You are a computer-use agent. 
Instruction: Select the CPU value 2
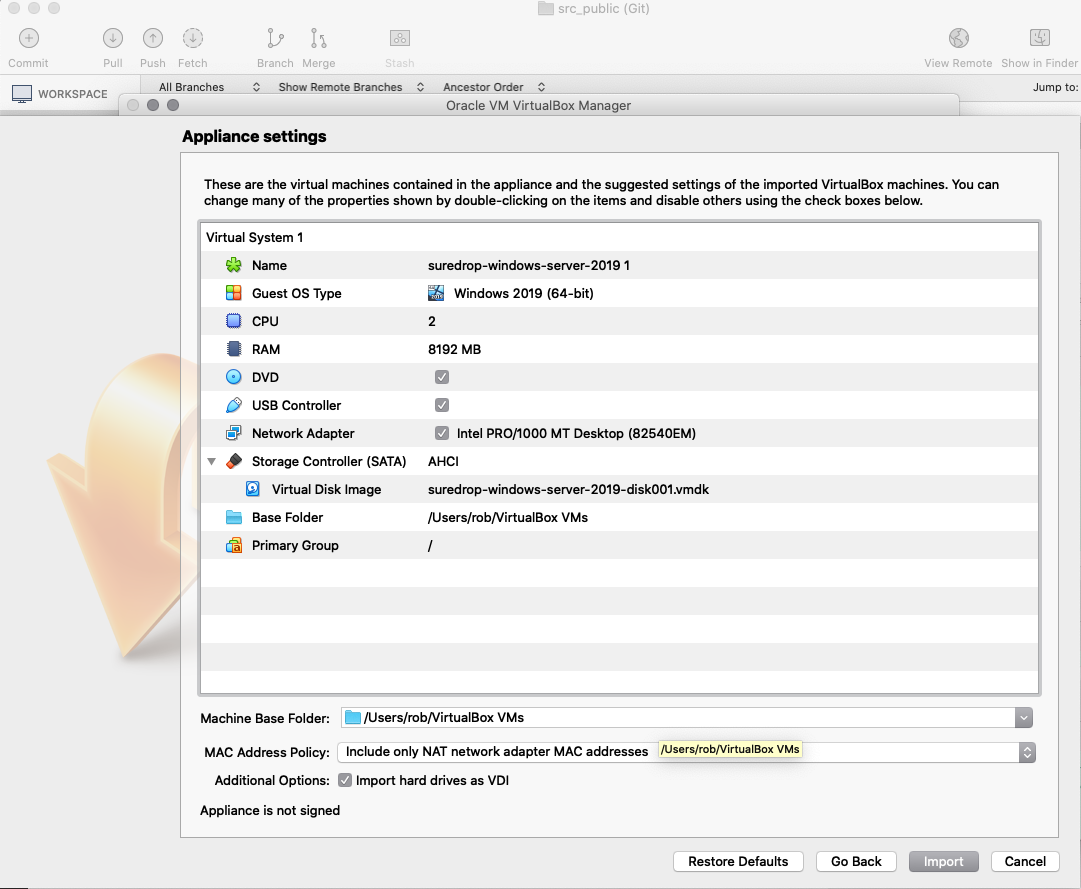click(x=432, y=321)
